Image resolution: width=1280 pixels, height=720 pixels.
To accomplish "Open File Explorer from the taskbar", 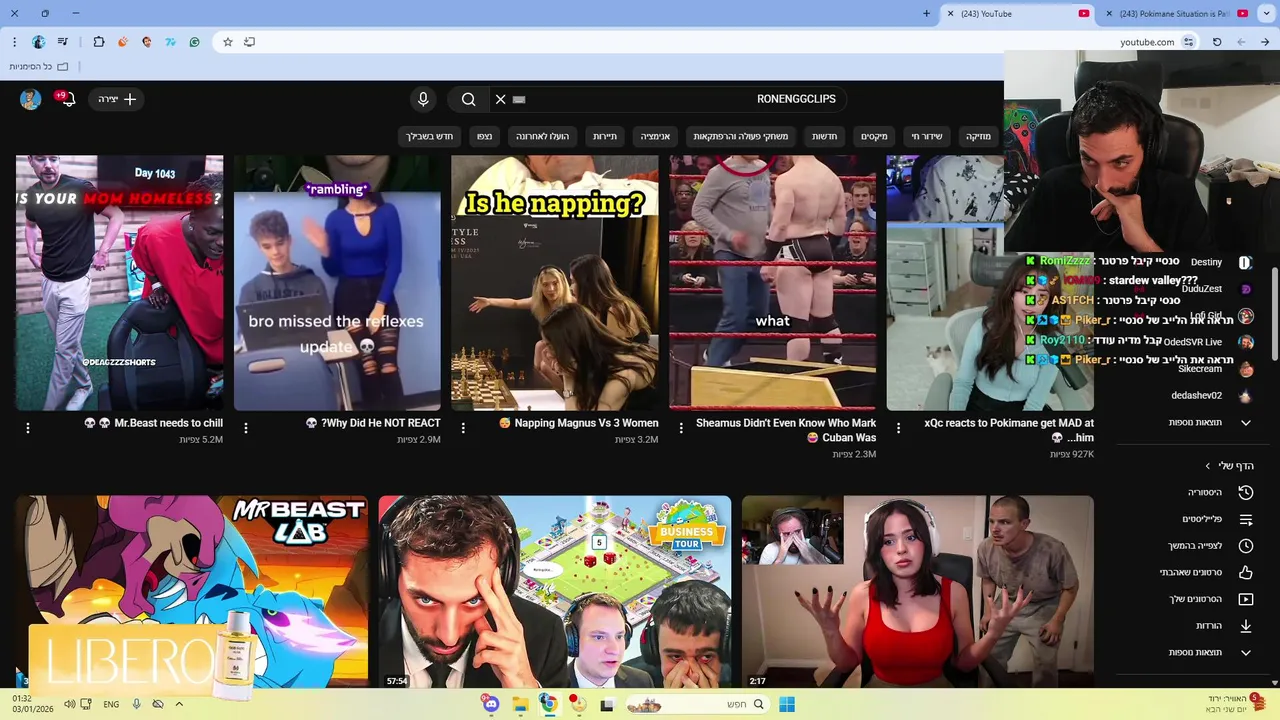I will point(520,704).
